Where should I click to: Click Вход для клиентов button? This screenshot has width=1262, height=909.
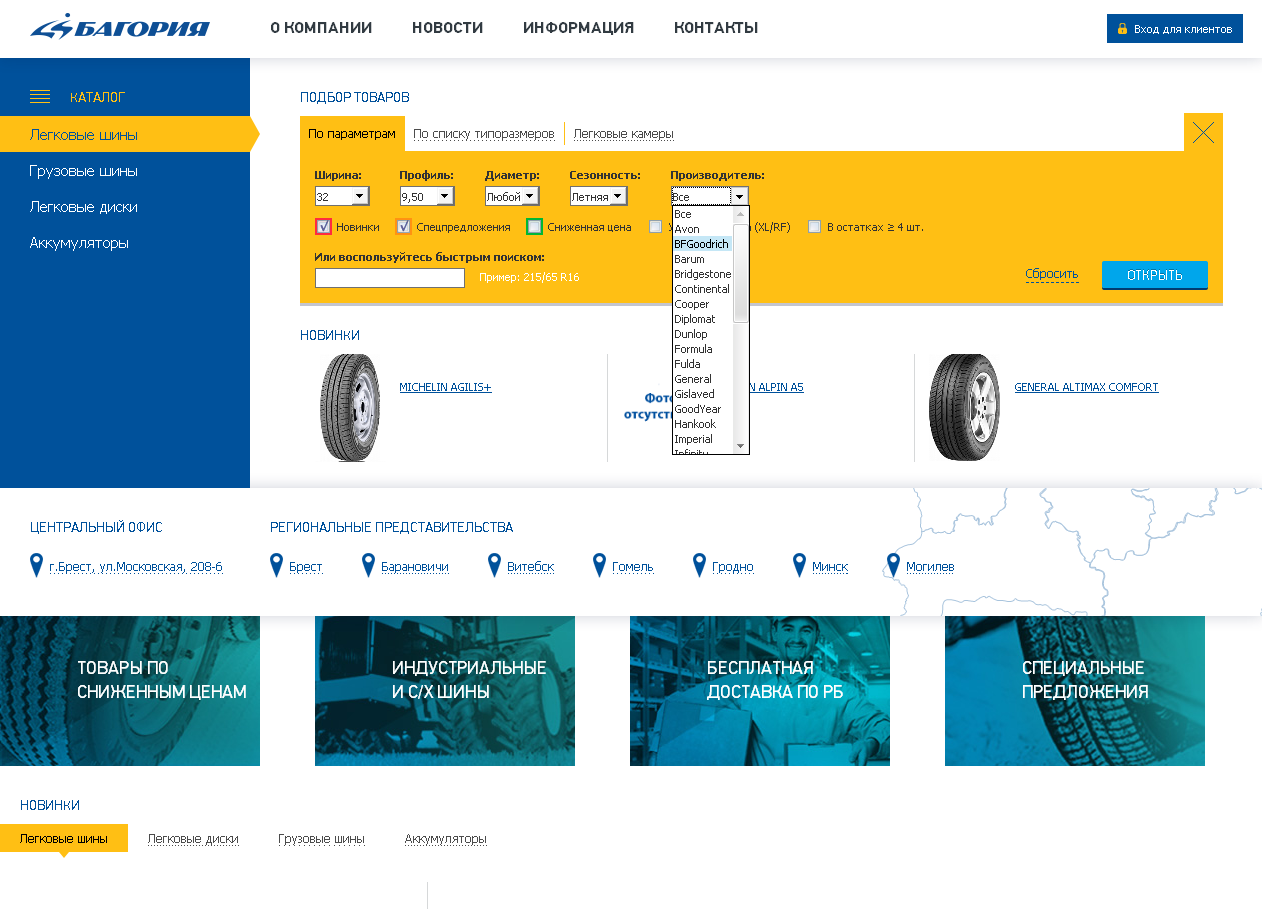coord(1175,29)
